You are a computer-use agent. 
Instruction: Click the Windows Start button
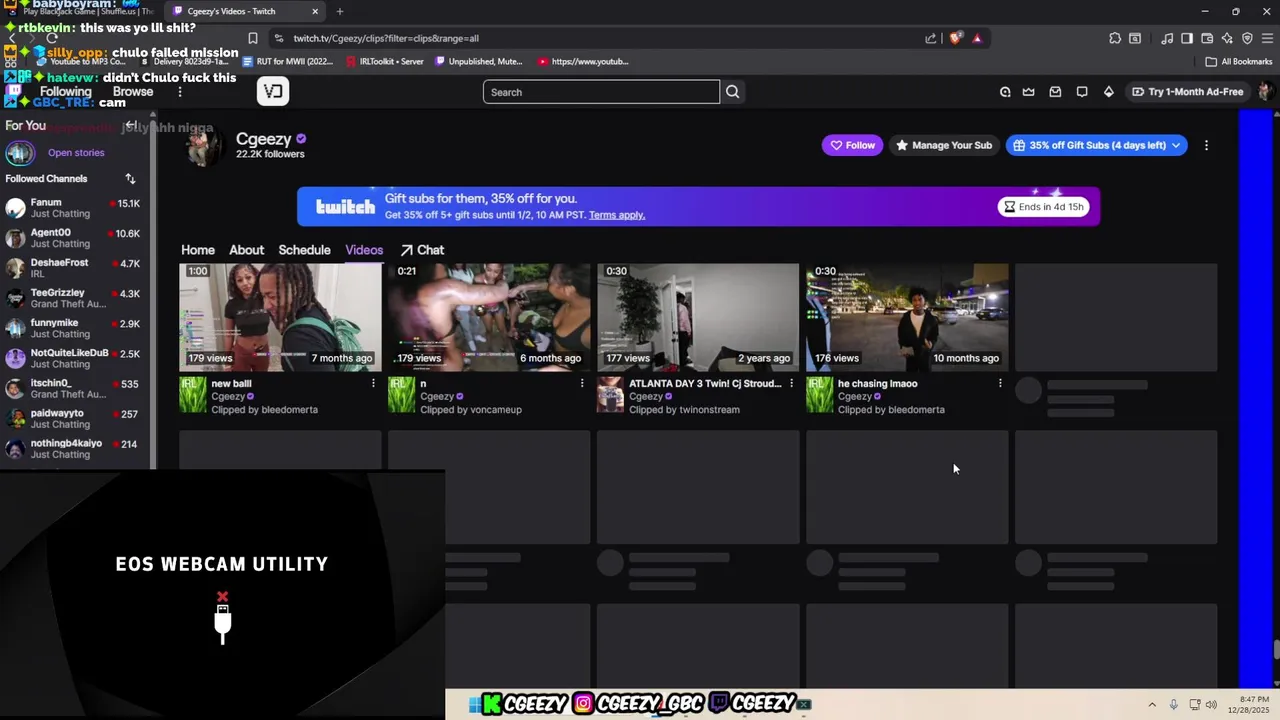(474, 704)
